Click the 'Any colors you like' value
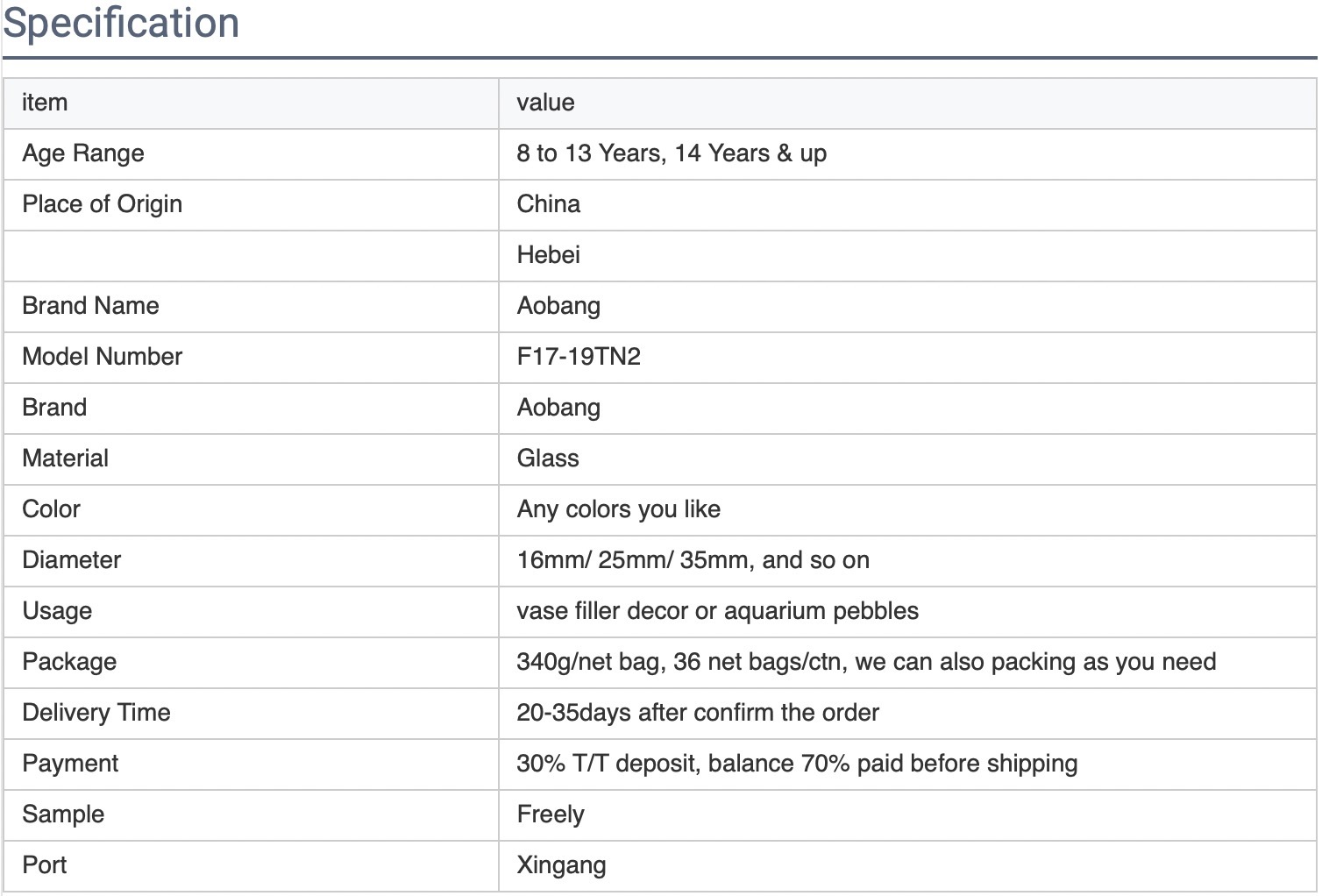 (x=619, y=509)
